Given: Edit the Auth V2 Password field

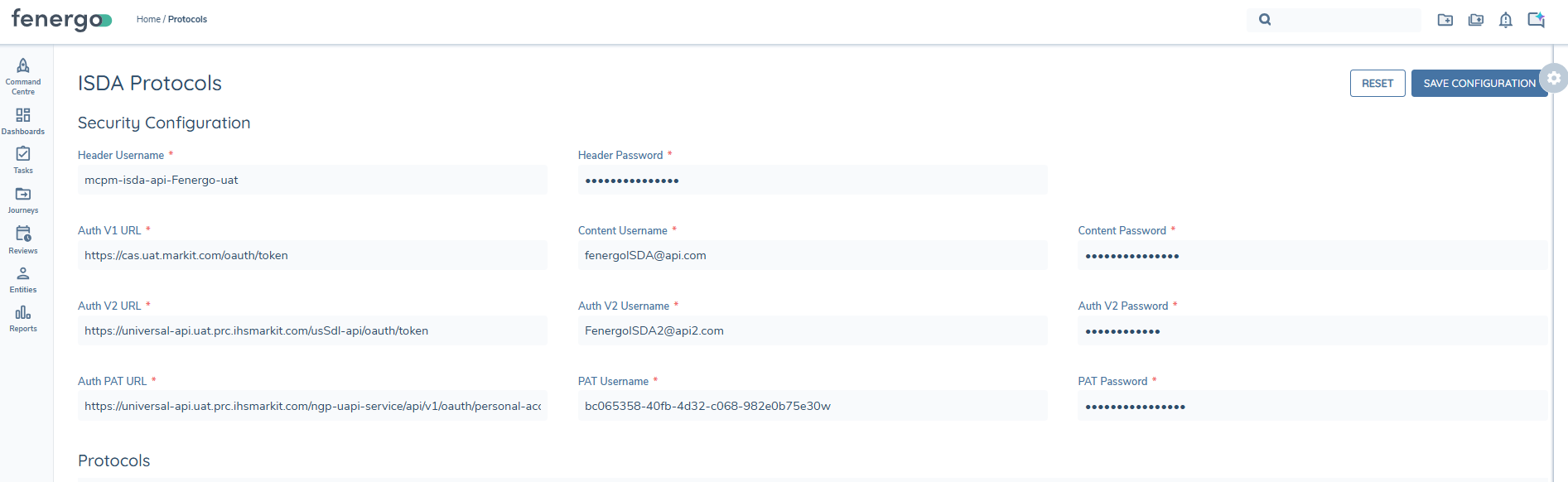Looking at the screenshot, I should 1312,330.
